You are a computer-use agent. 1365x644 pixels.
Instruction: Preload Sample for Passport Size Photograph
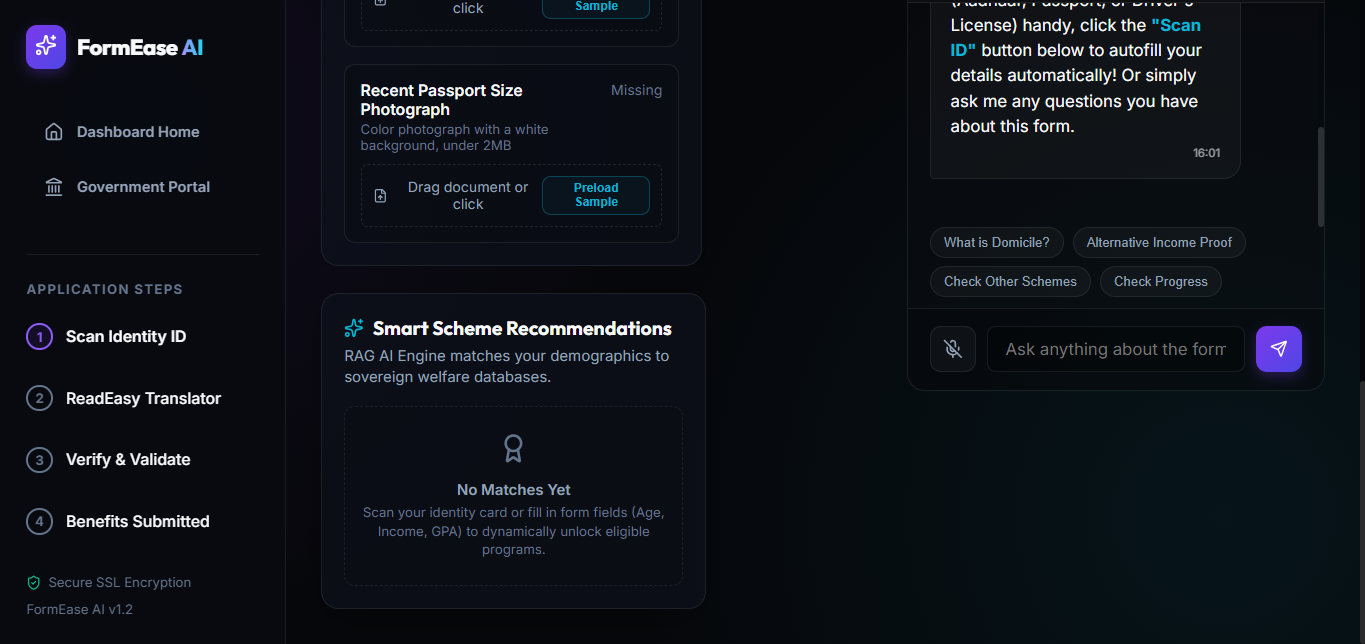[x=596, y=195]
